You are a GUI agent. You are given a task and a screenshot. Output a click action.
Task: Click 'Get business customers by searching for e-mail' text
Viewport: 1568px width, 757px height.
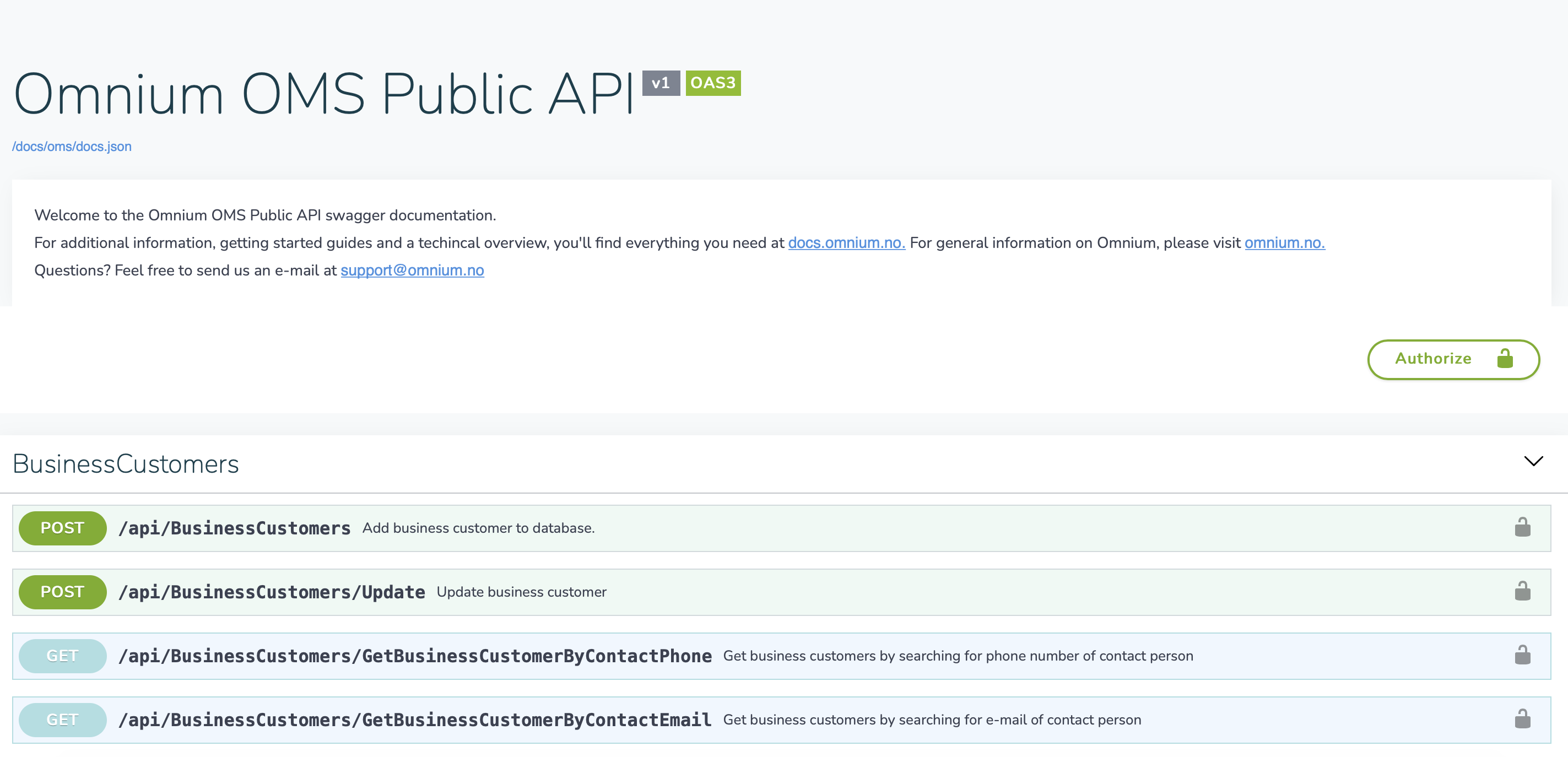tap(931, 720)
